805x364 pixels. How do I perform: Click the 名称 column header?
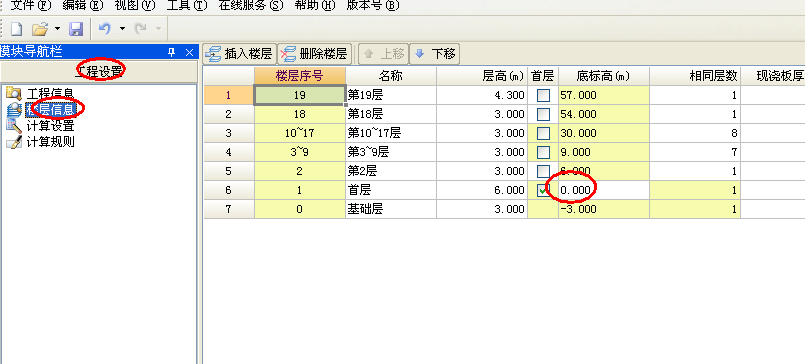pyautogui.click(x=391, y=76)
